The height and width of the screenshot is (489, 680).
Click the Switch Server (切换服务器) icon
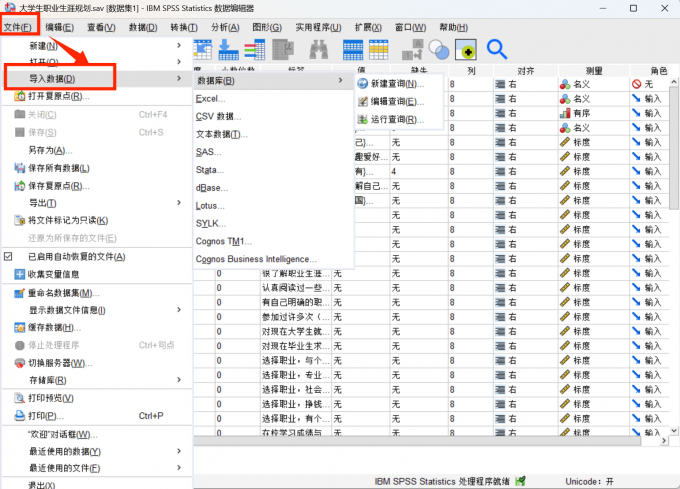[x=20, y=363]
